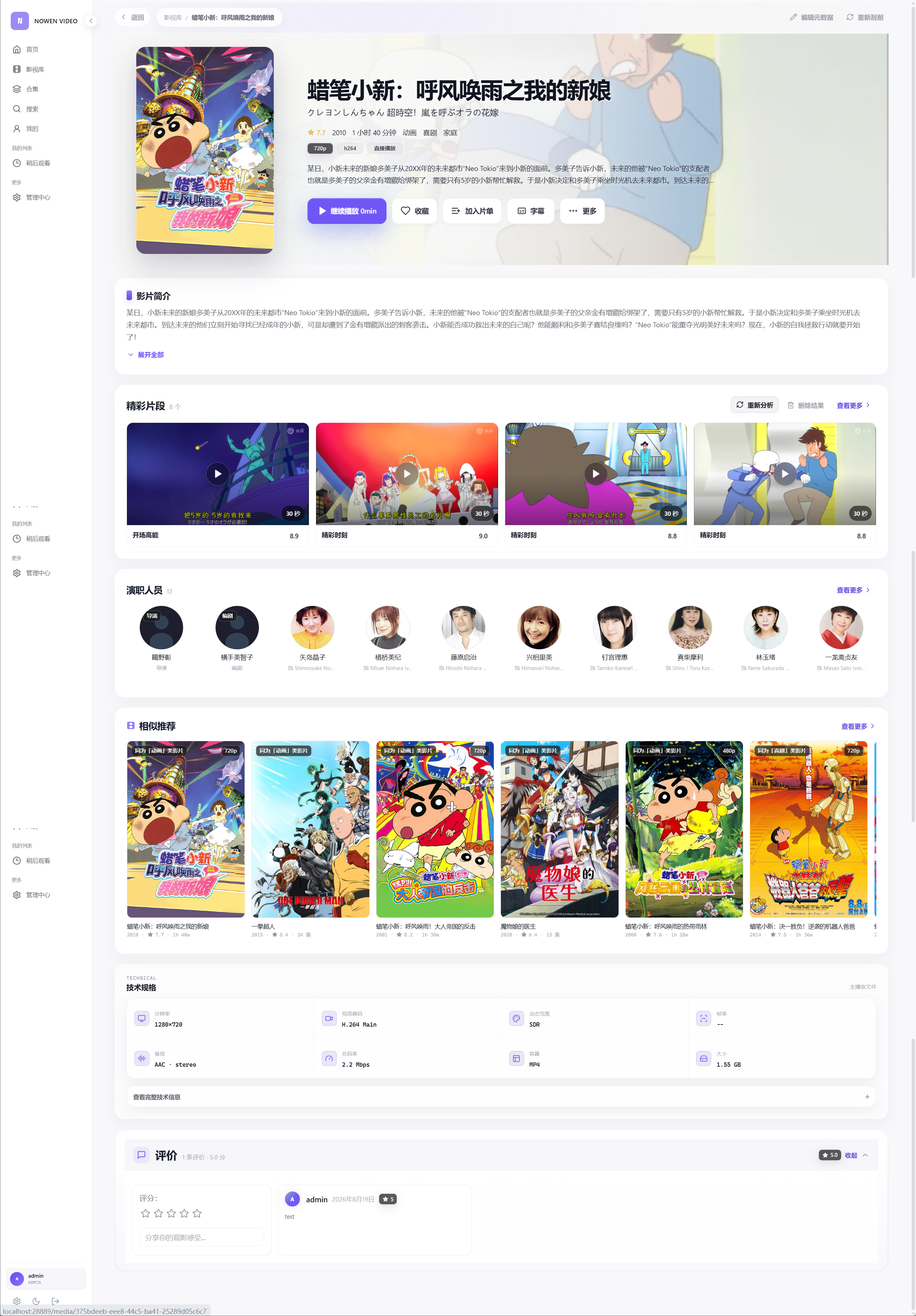Open 蜡笔小新：呼风唤雨的热带雨林 poster
916x1316 pixels.
[x=684, y=830]
